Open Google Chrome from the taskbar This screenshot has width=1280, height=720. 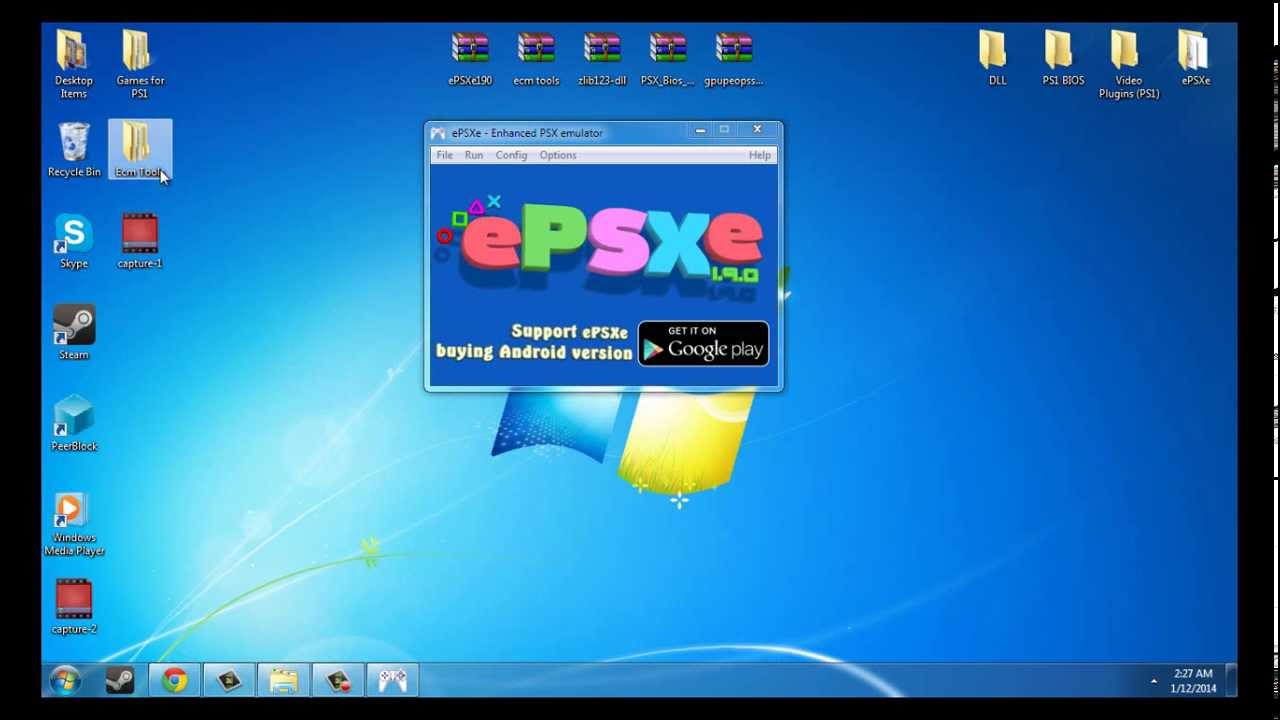coord(175,681)
